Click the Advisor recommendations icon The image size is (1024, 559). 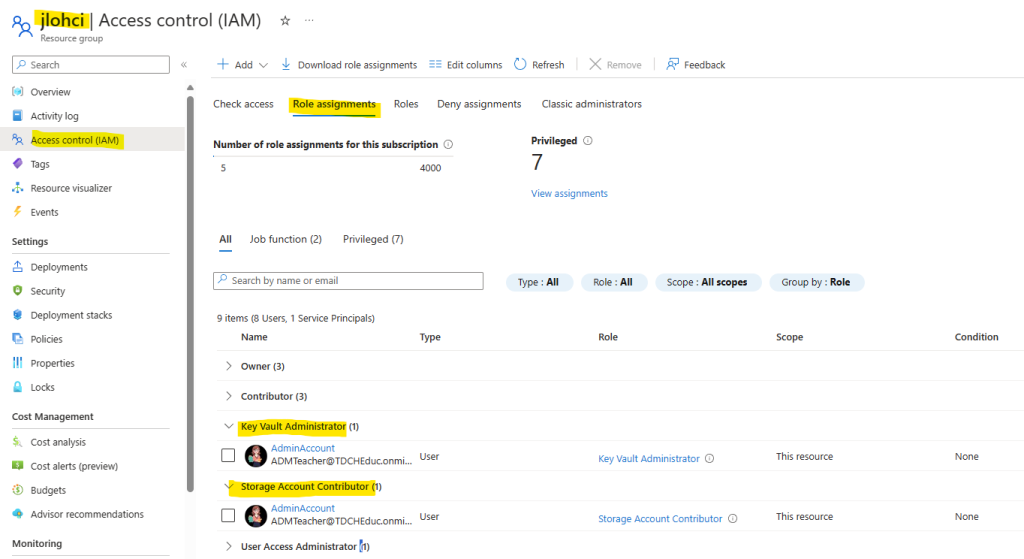click(18, 514)
